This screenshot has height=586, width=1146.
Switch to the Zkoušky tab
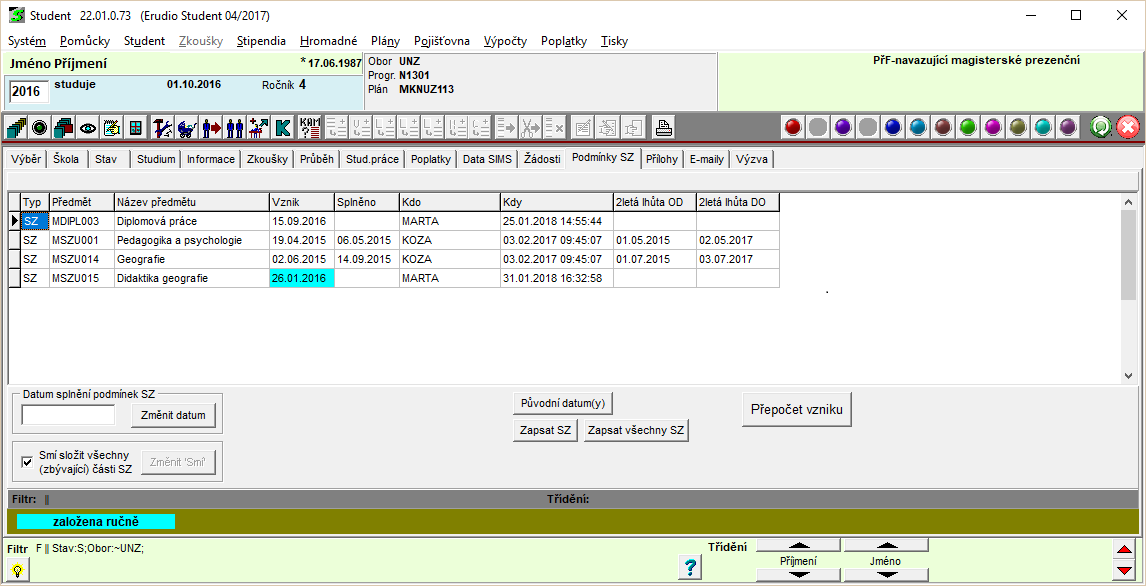pyautogui.click(x=267, y=159)
